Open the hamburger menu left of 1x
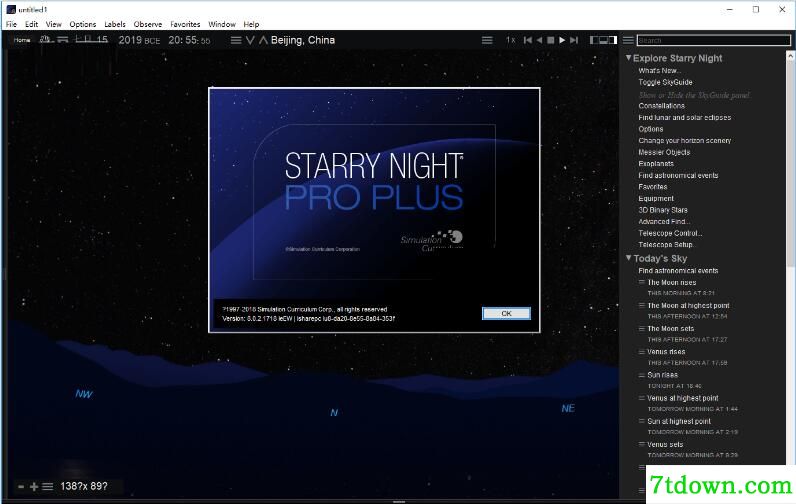The image size is (796, 504). (x=487, y=40)
